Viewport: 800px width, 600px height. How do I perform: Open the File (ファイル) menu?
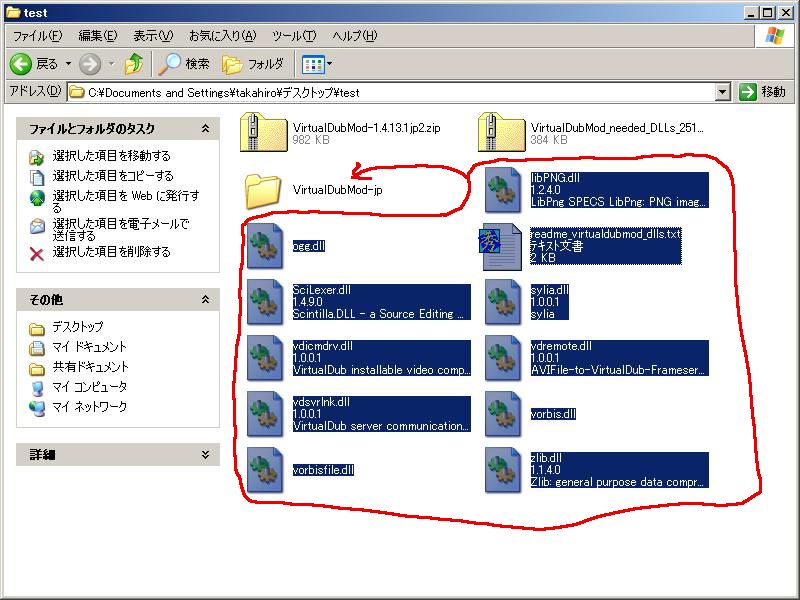coord(36,35)
